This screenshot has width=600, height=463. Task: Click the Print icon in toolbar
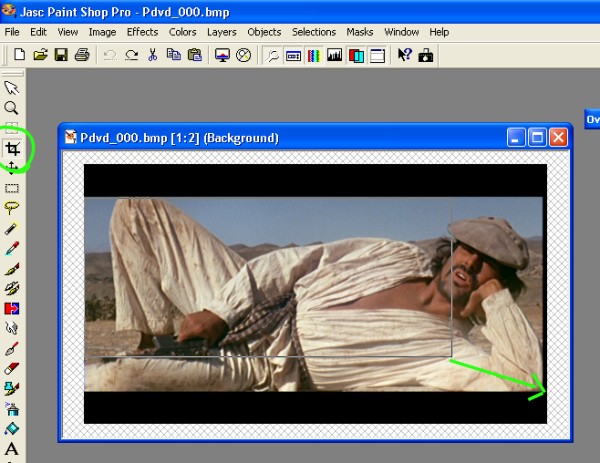[x=81, y=55]
